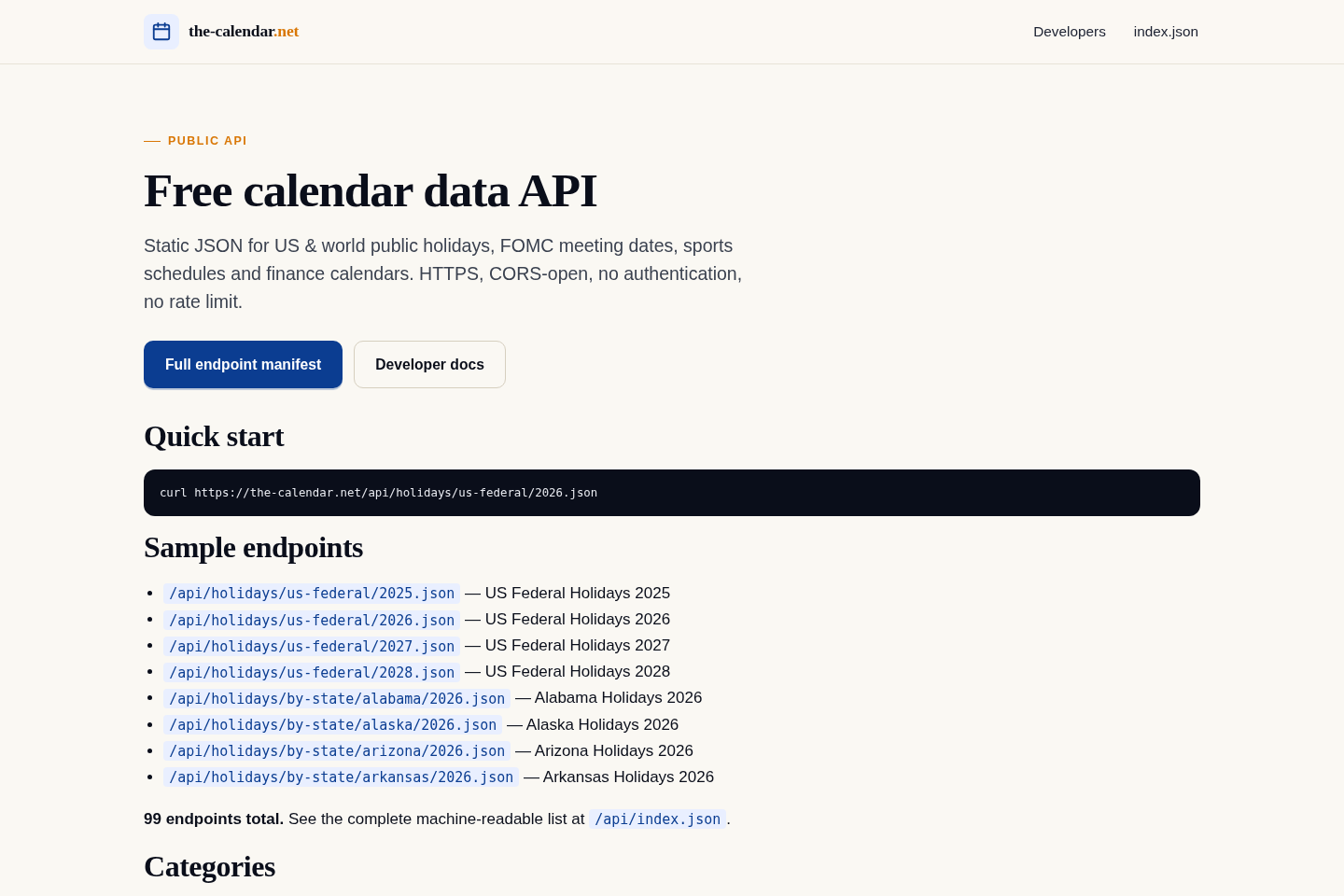The width and height of the screenshot is (1344, 896).
Task: Open the Alabama 2026 holidays endpoint
Action: pyautogui.click(x=337, y=698)
